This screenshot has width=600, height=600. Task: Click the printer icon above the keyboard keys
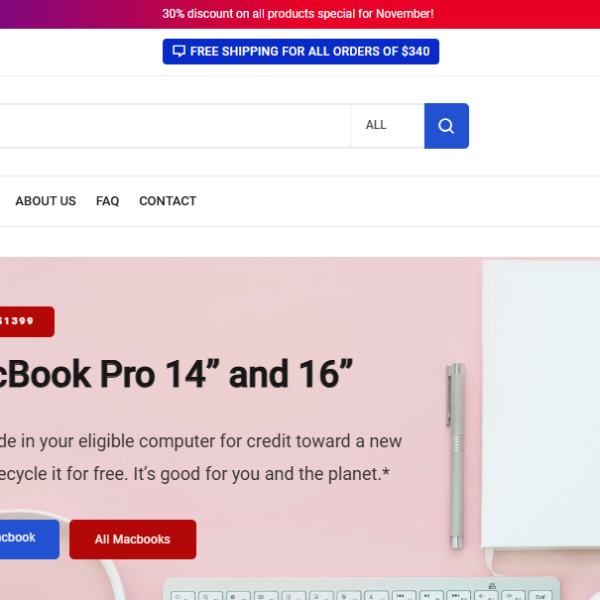(492, 586)
